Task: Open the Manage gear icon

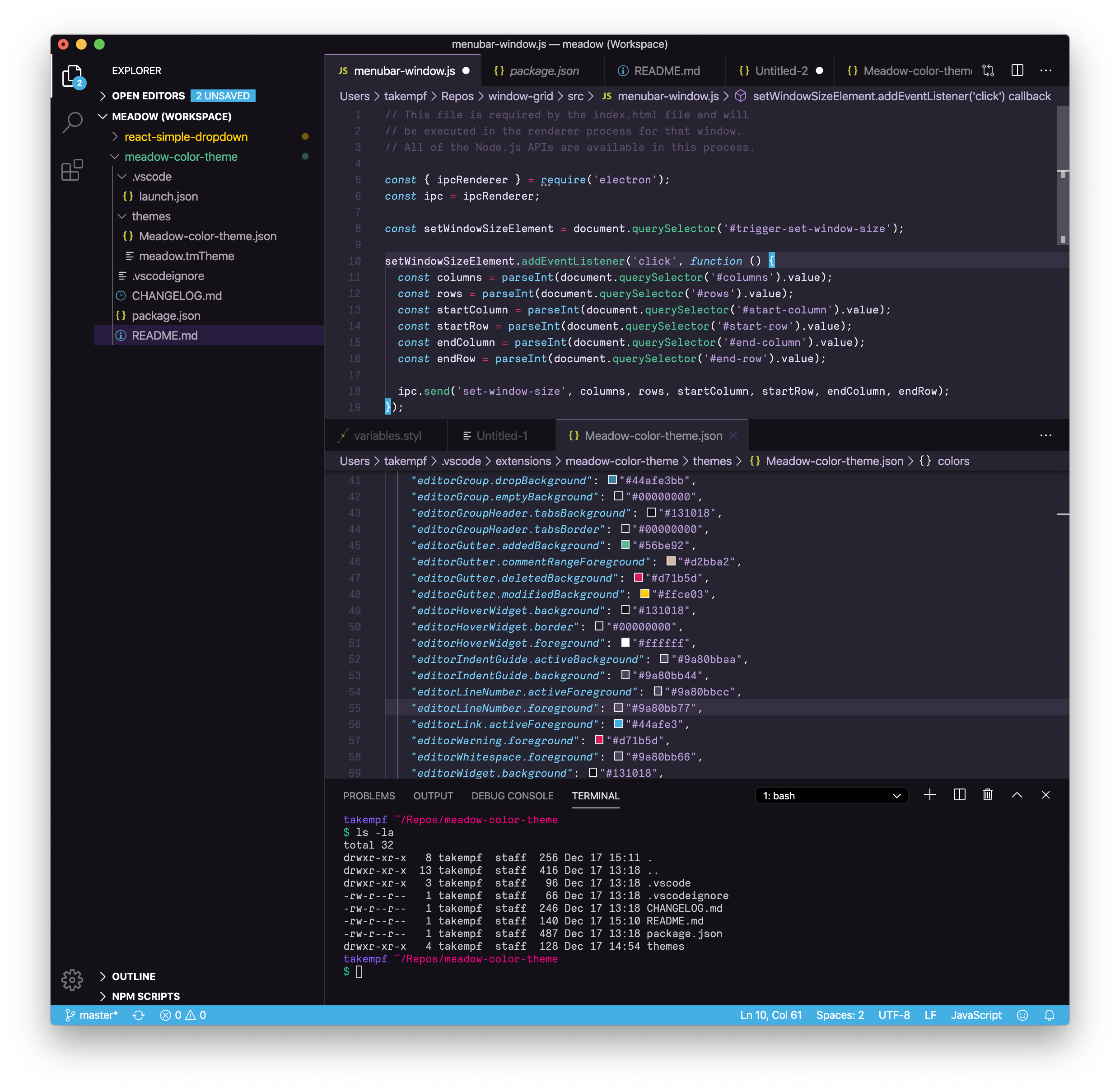Action: click(72, 980)
